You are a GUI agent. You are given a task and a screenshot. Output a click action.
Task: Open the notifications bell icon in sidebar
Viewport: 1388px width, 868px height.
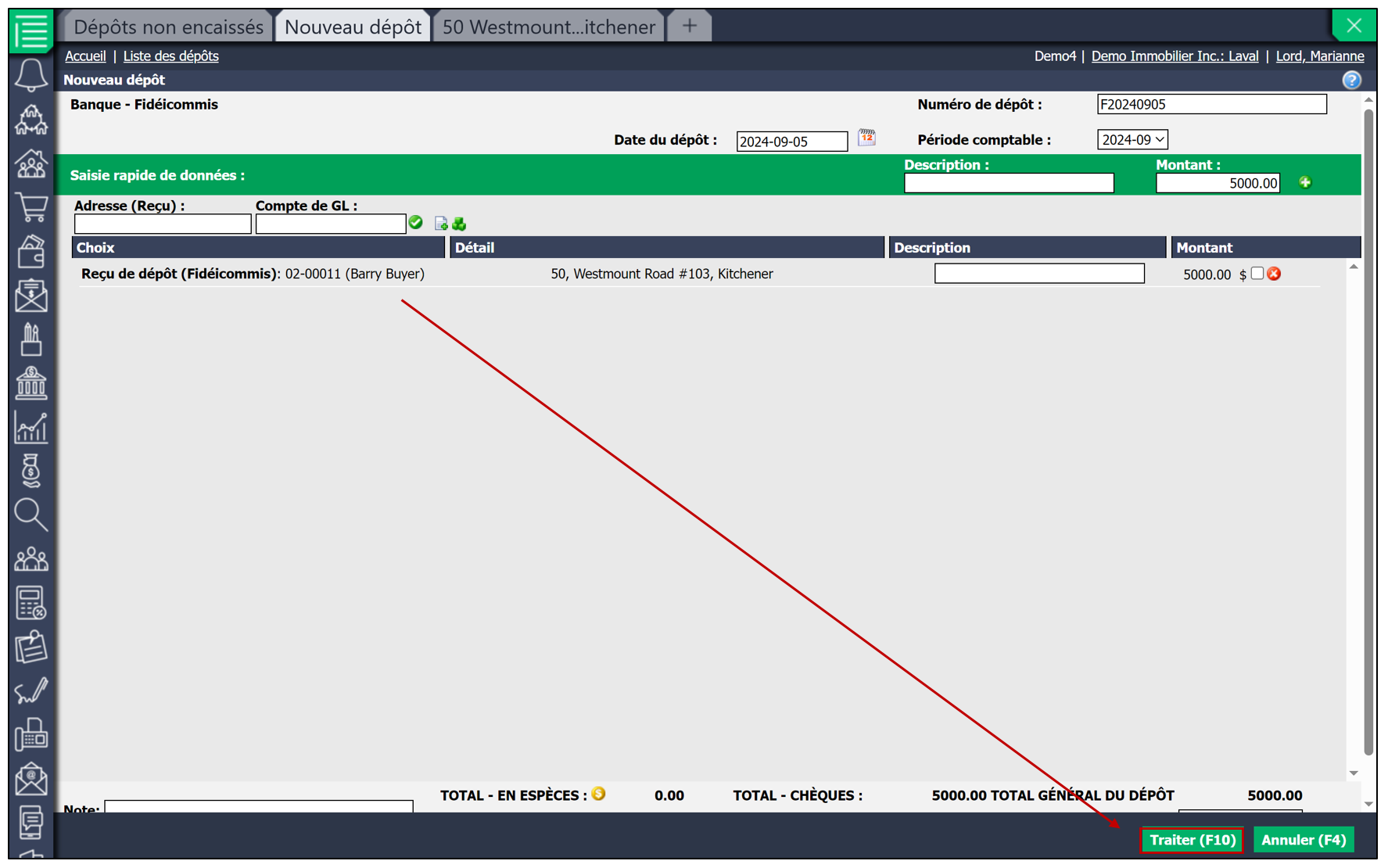click(x=31, y=75)
